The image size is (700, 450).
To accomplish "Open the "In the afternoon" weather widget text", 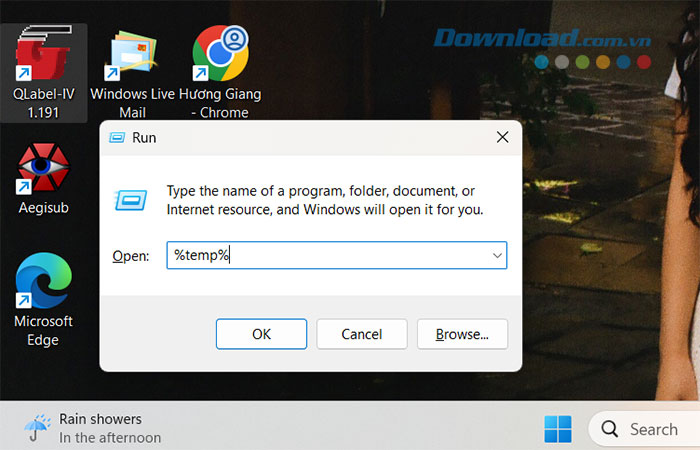I will (x=110, y=438).
